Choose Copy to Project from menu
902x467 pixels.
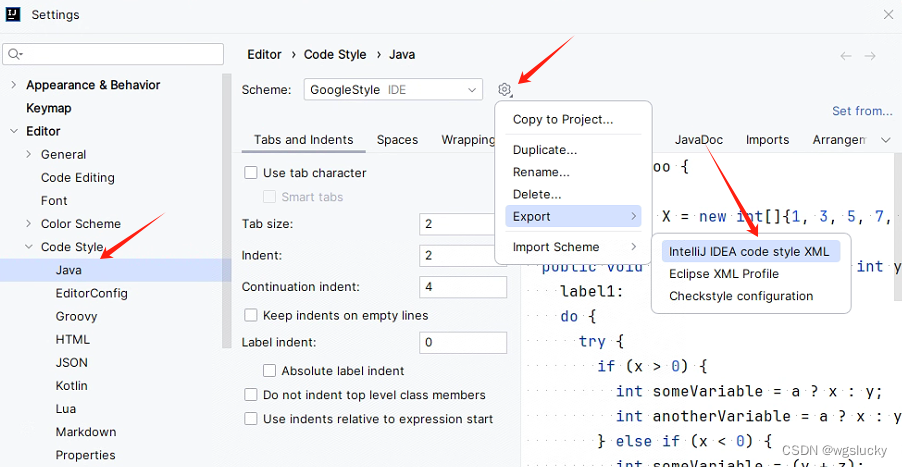pos(574,119)
